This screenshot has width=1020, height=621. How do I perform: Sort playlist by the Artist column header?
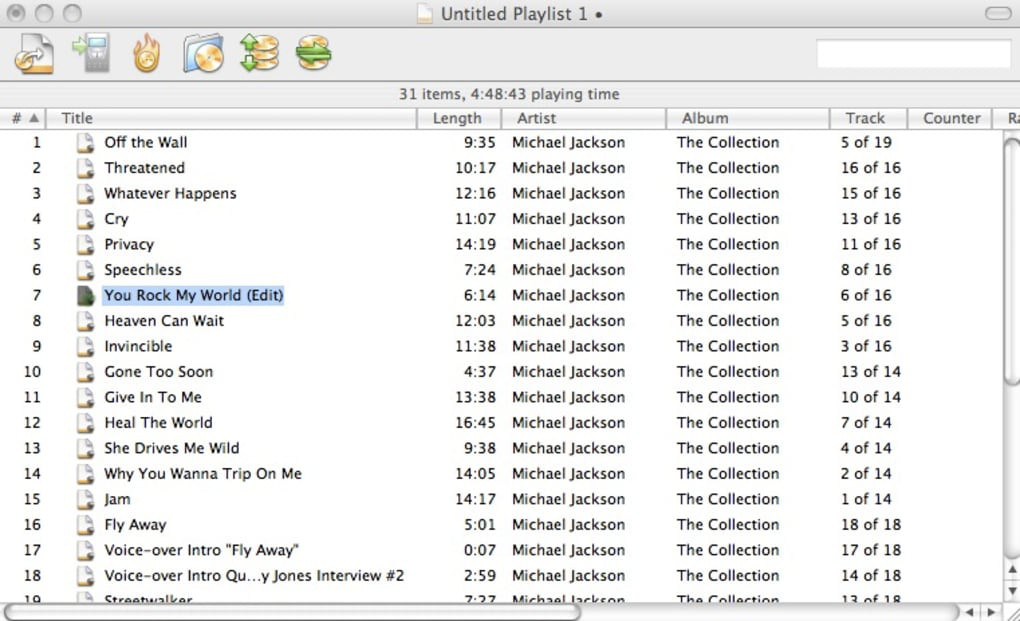click(584, 118)
